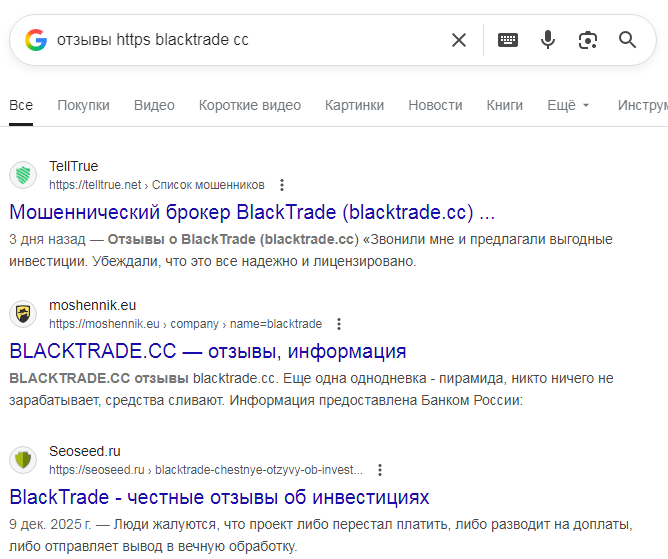Open options menu for moshennik.eu result

tap(339, 324)
